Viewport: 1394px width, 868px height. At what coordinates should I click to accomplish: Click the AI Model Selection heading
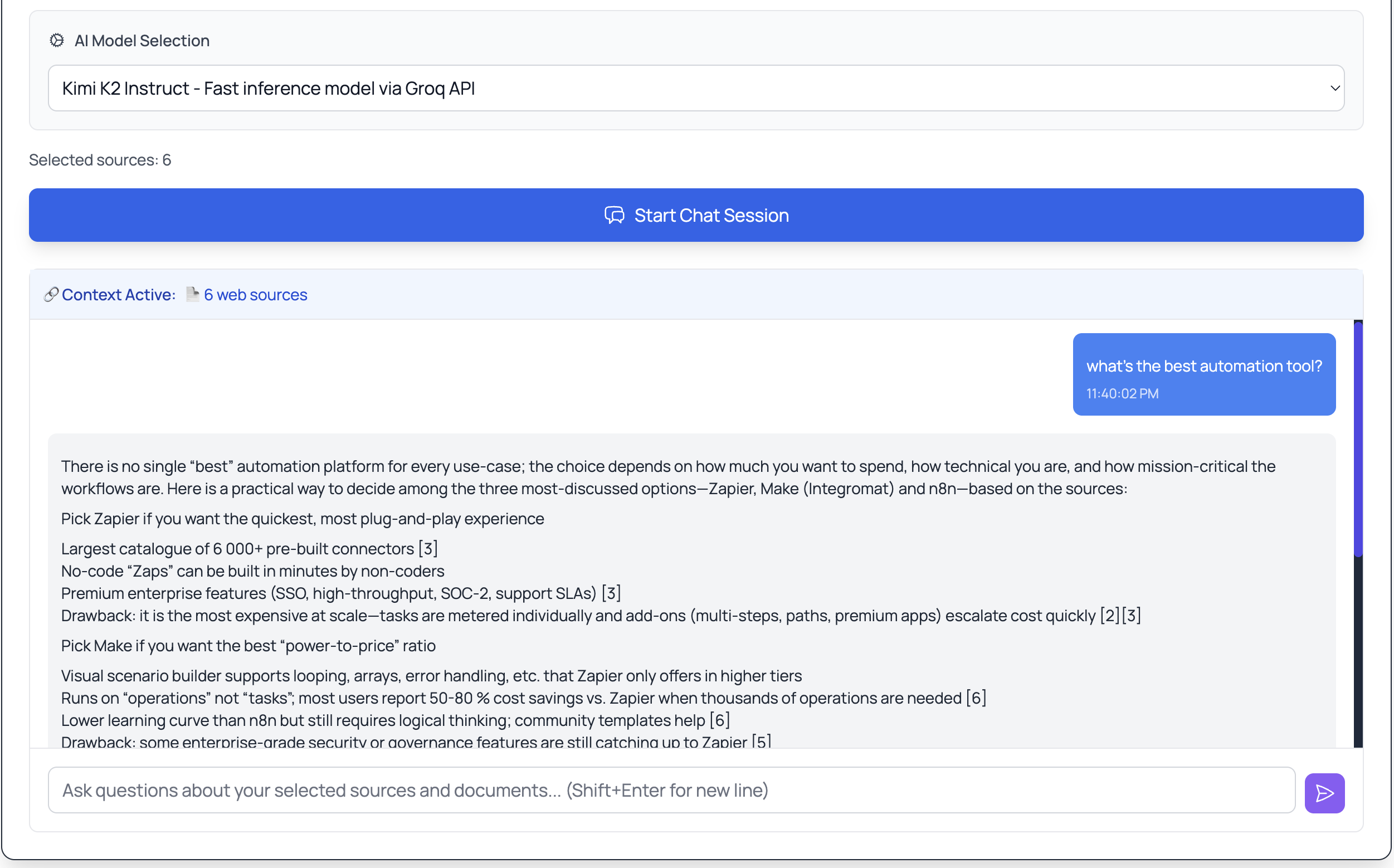(x=142, y=41)
